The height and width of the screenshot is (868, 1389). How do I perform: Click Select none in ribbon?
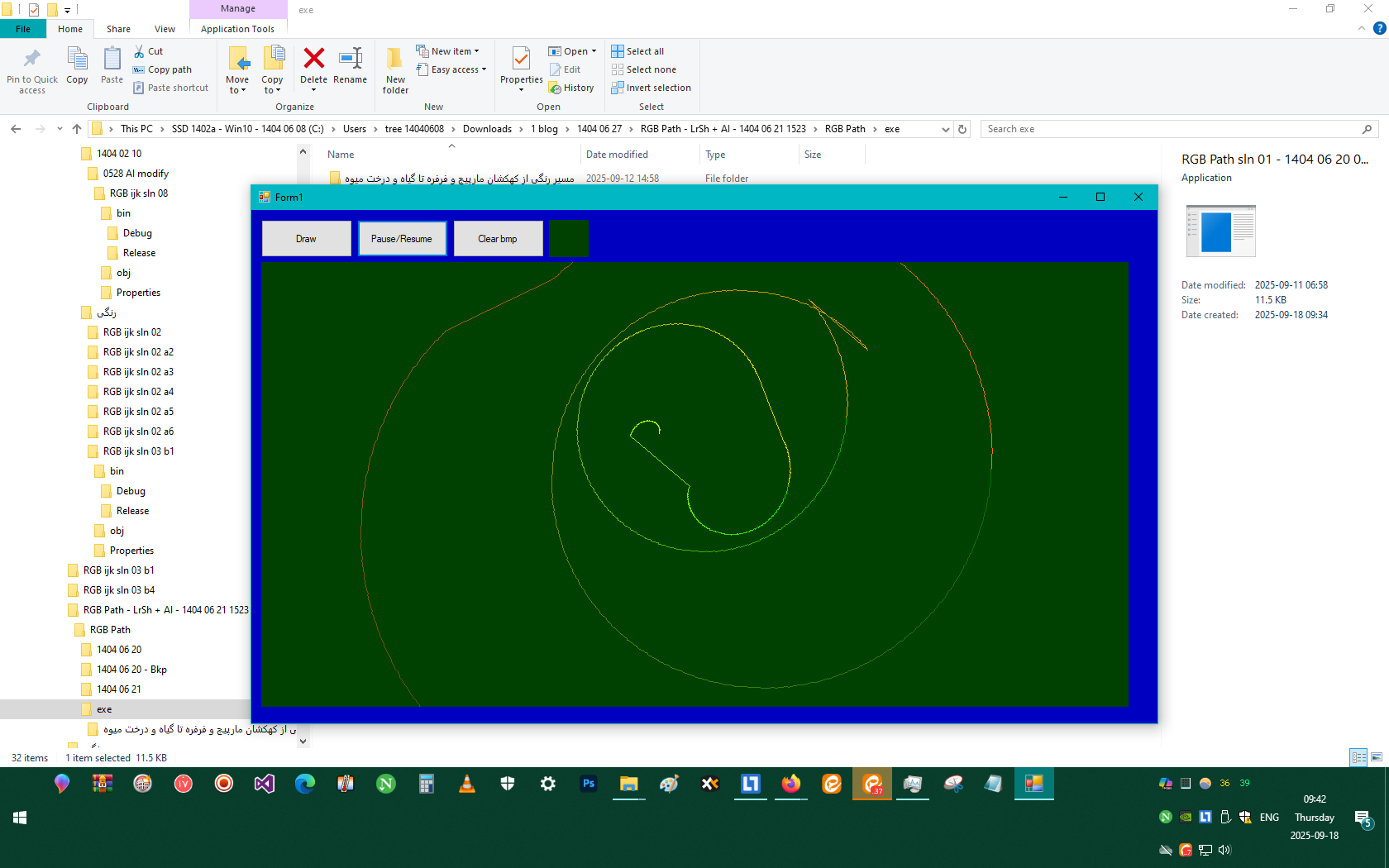643,69
